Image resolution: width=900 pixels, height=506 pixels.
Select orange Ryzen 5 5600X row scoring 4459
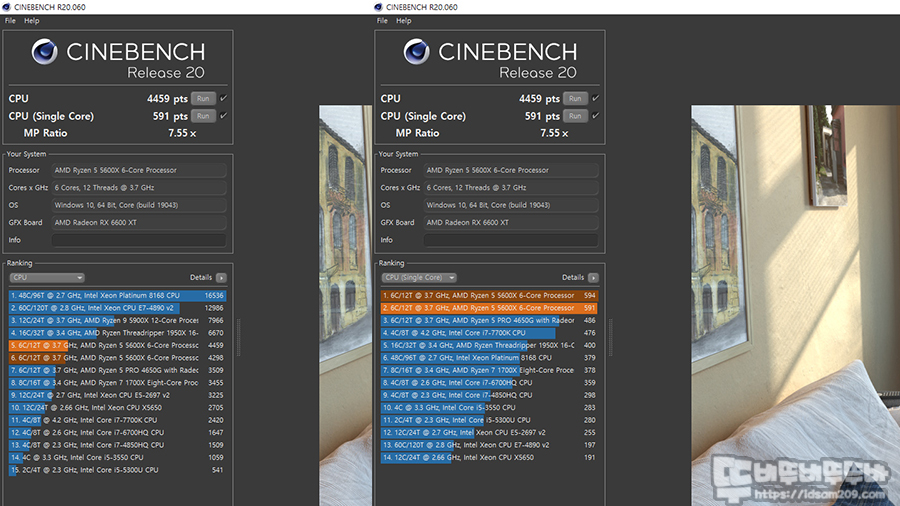click(x=117, y=345)
